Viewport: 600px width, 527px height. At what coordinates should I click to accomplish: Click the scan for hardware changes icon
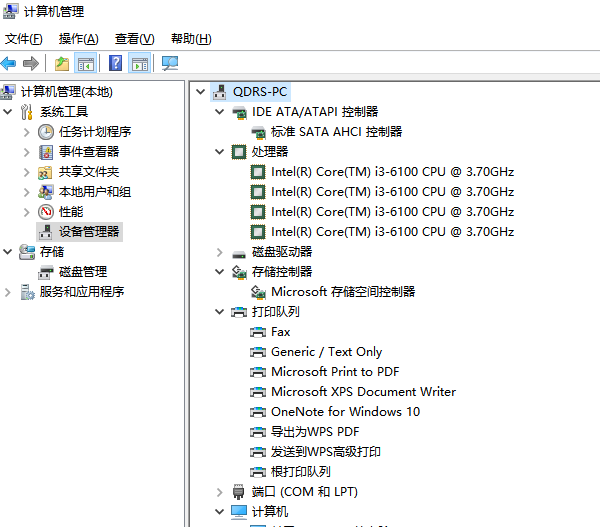170,63
